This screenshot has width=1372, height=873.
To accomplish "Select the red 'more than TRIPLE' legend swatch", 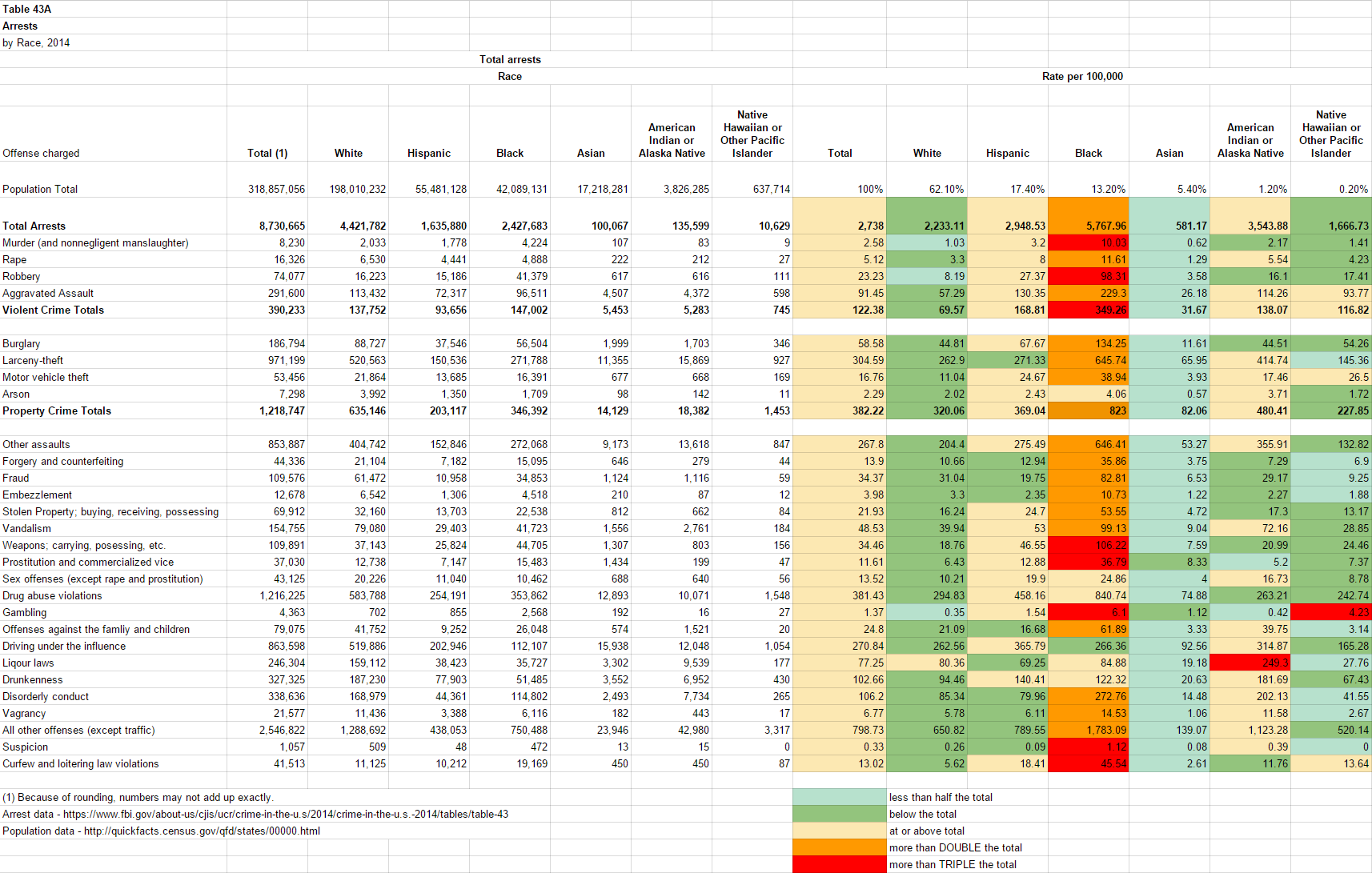I will click(x=840, y=864).
